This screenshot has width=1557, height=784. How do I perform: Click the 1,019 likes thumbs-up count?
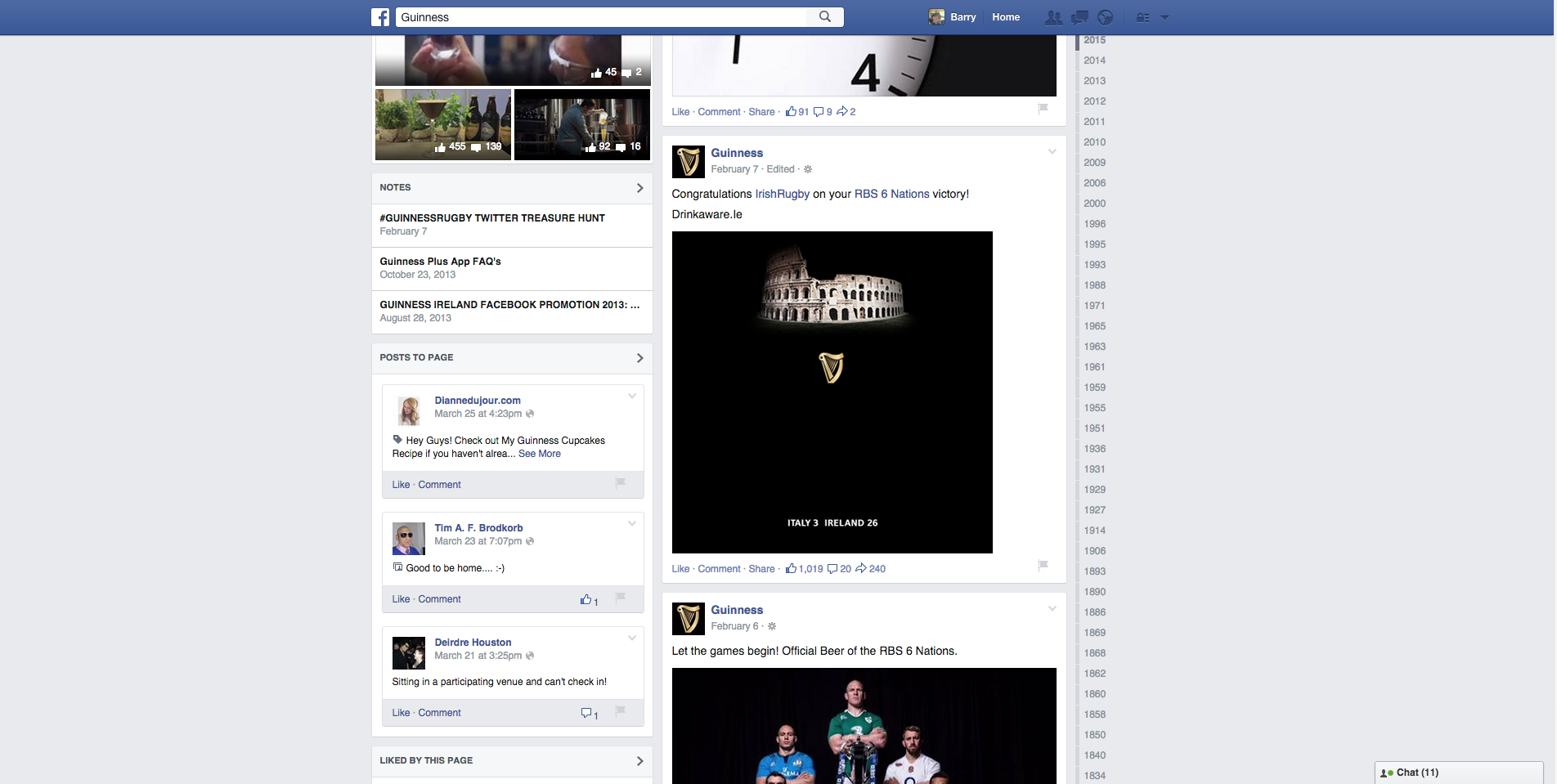tap(805, 568)
